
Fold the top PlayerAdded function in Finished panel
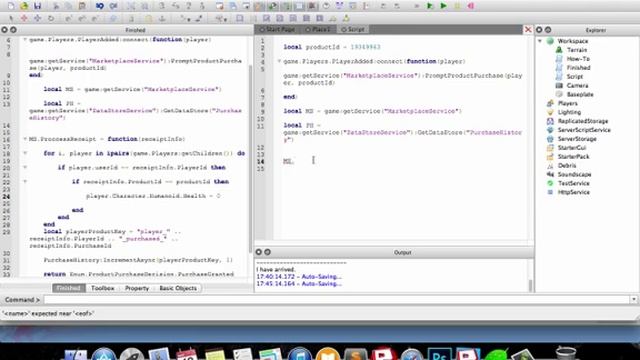(x=25, y=40)
